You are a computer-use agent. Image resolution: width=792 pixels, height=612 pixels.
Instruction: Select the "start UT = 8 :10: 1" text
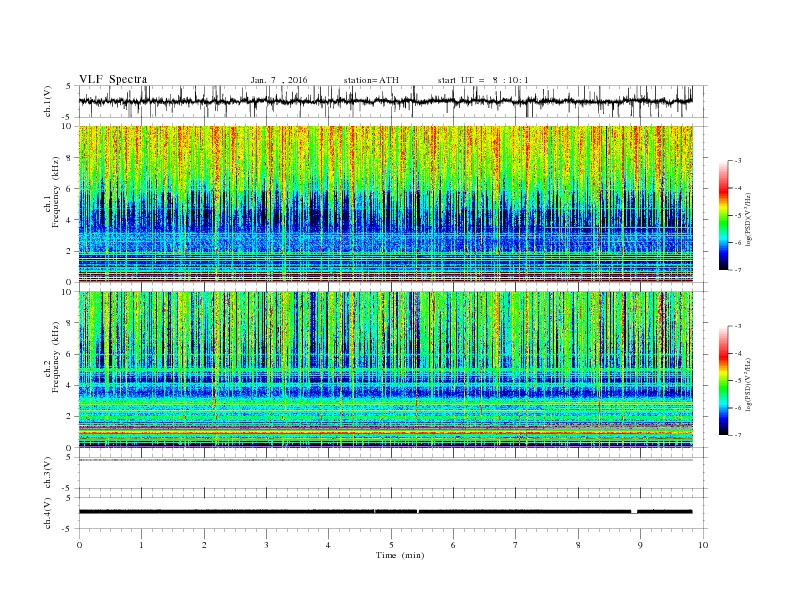(483, 80)
